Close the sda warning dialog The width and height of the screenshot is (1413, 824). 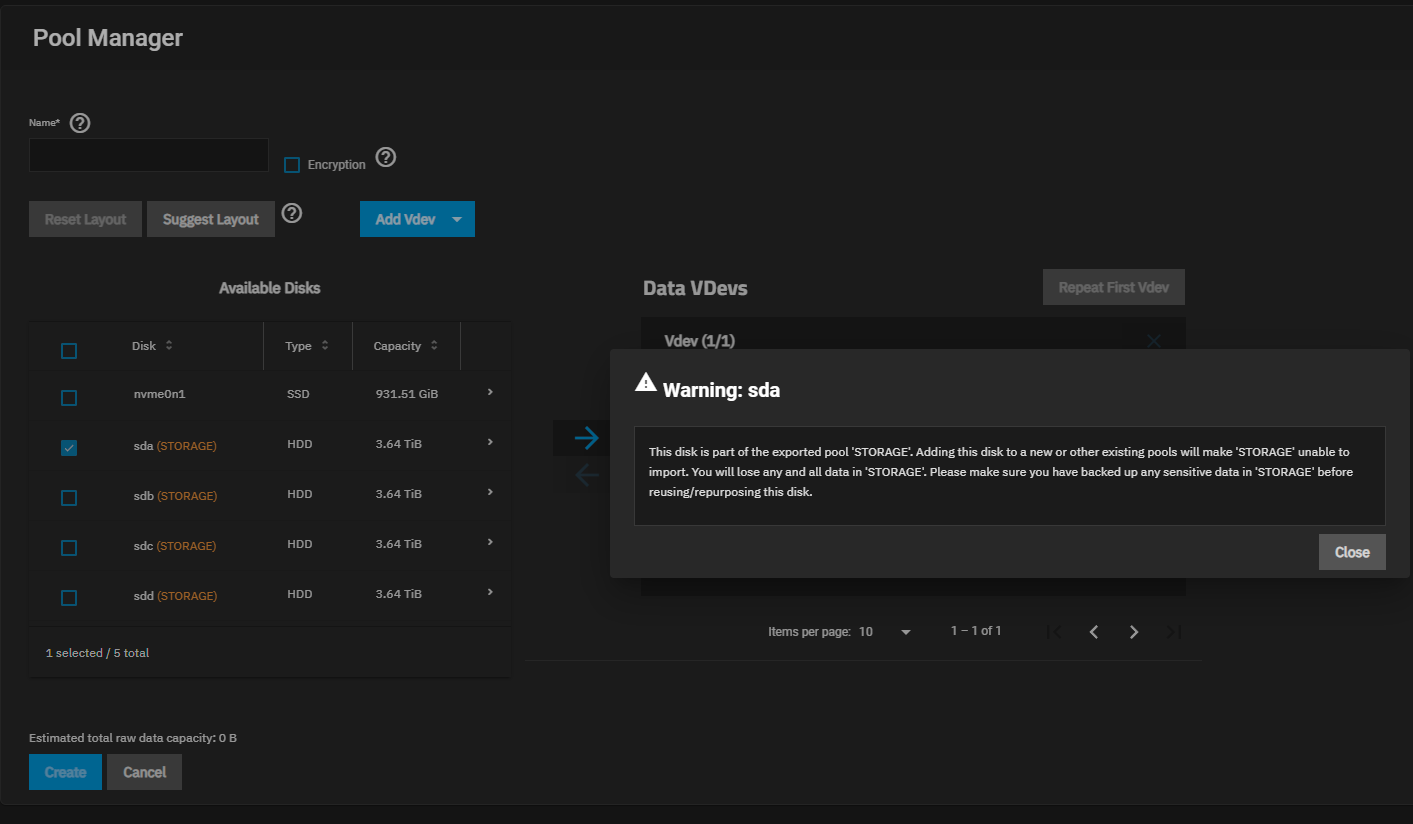pos(1352,552)
